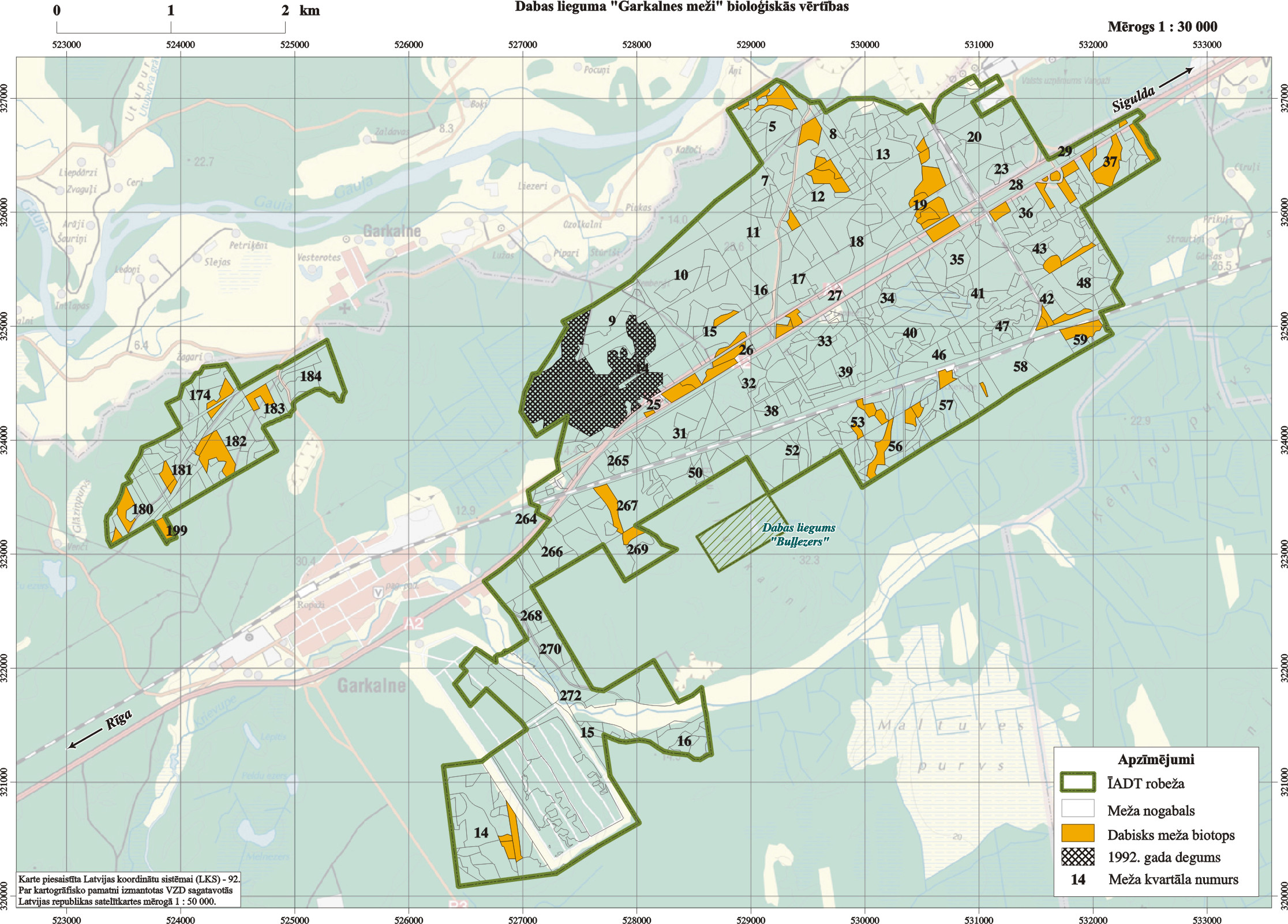Click forest block number 267
The width and height of the screenshot is (1288, 924).
point(627,506)
